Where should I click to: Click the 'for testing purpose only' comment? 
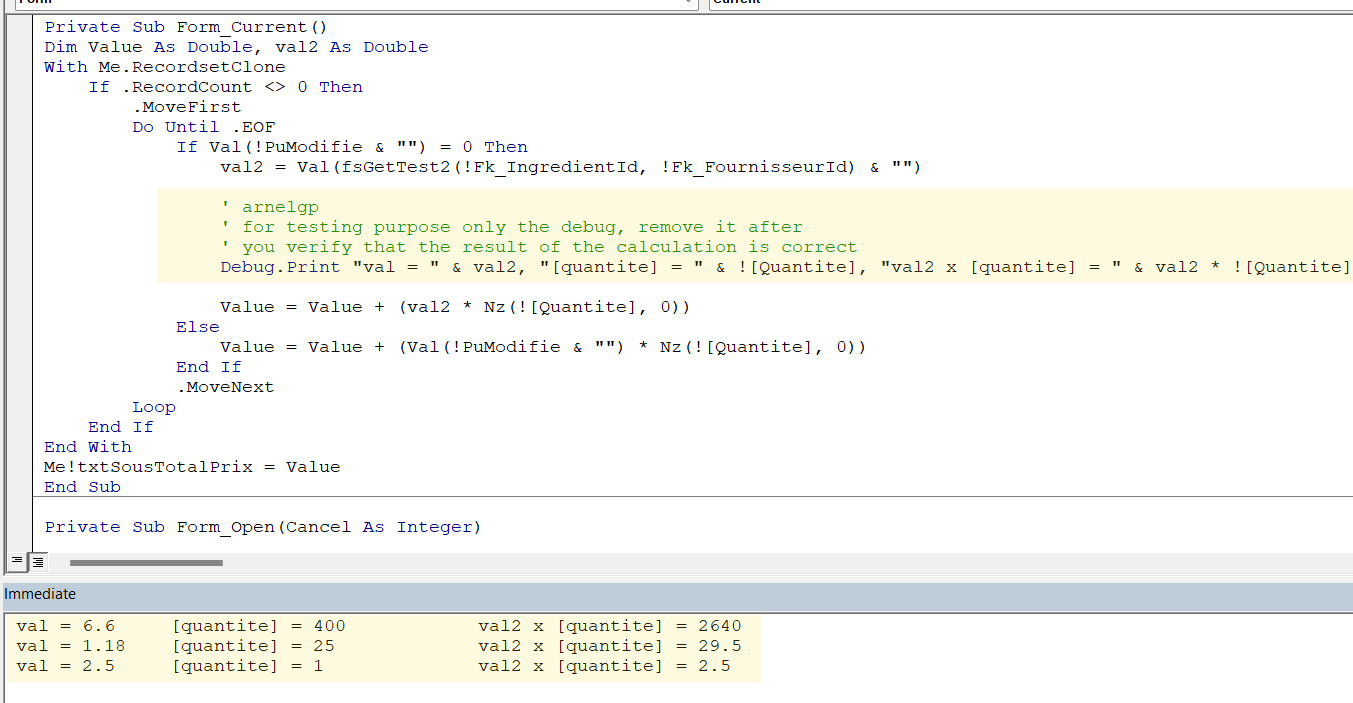pos(511,227)
